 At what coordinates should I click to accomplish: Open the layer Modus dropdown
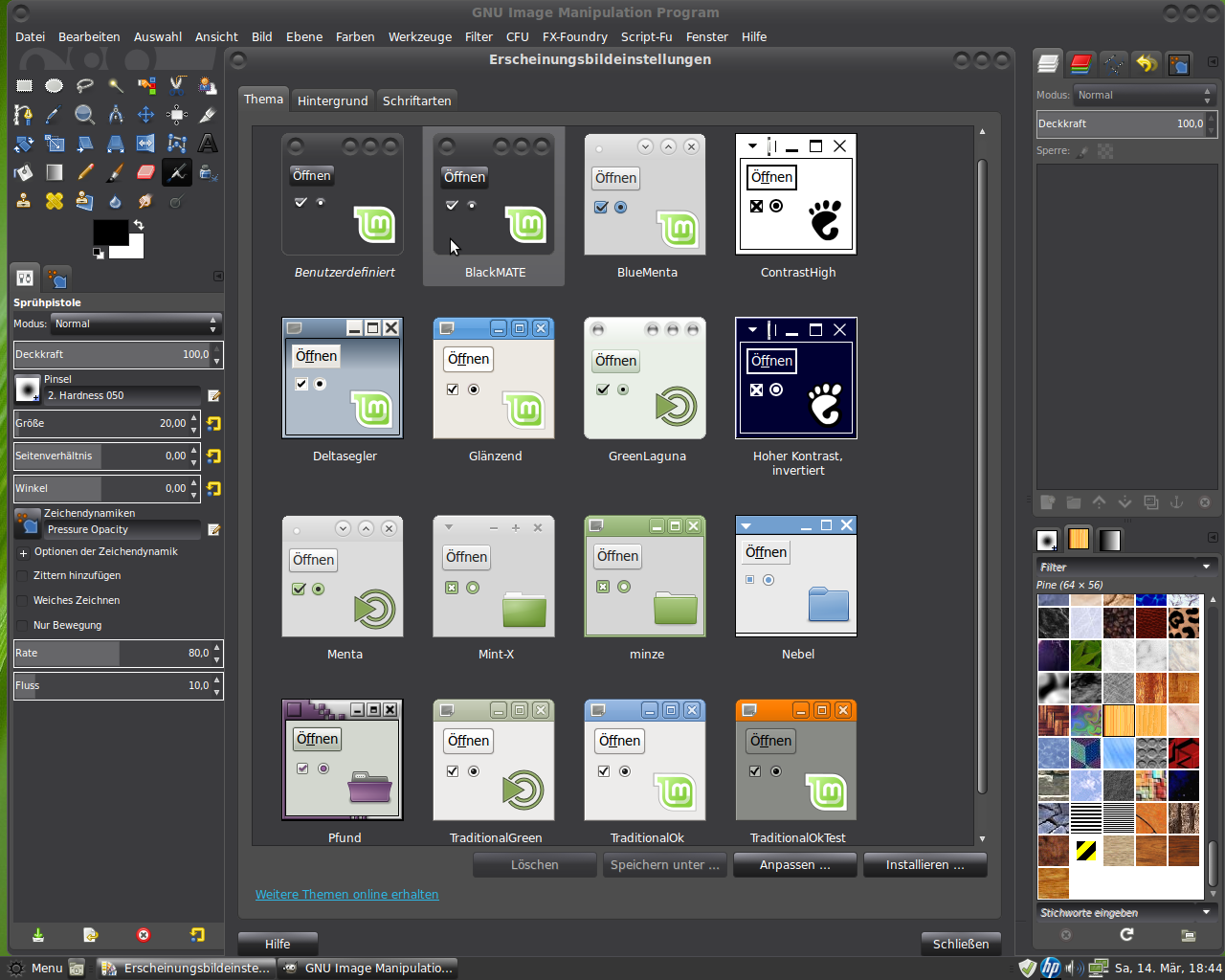point(1143,96)
